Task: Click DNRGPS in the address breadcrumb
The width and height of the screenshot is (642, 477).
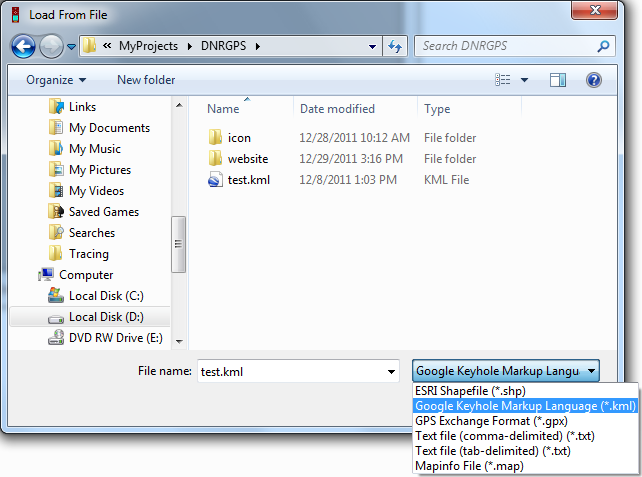Action: pos(228,46)
